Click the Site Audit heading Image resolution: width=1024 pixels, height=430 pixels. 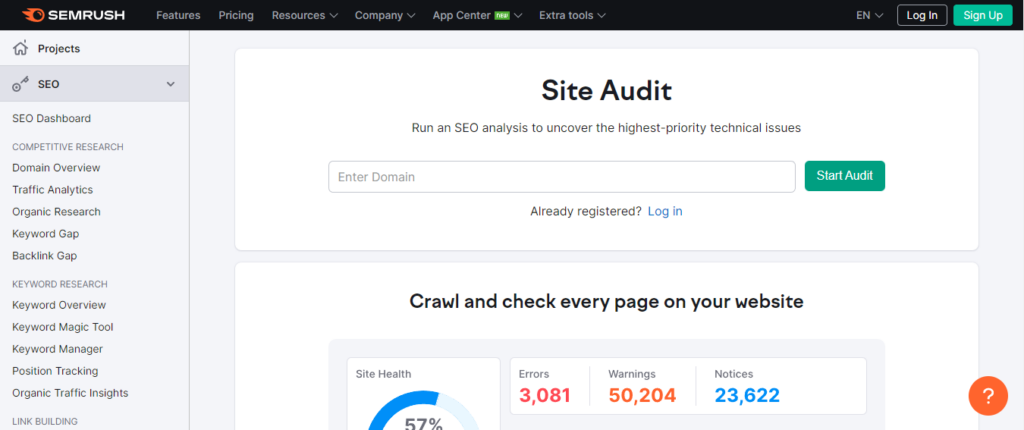(x=606, y=90)
